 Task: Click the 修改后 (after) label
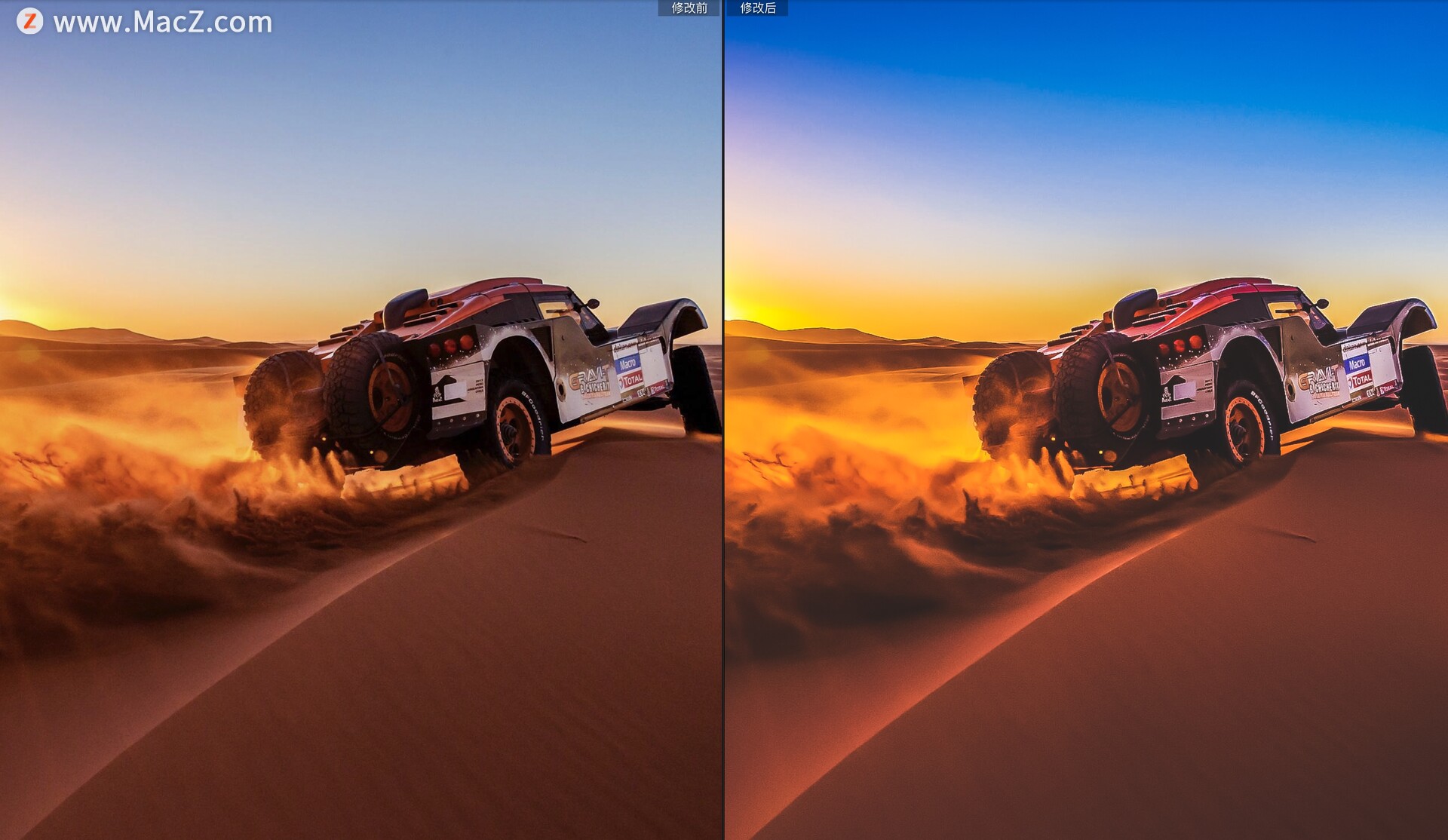(x=757, y=8)
